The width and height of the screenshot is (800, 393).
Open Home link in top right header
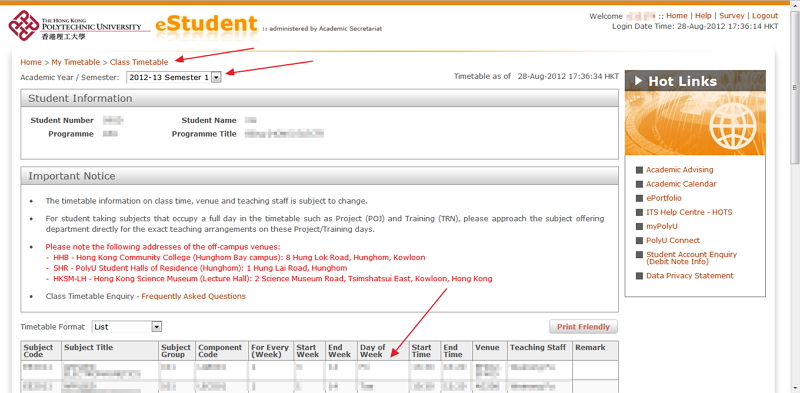tap(677, 16)
